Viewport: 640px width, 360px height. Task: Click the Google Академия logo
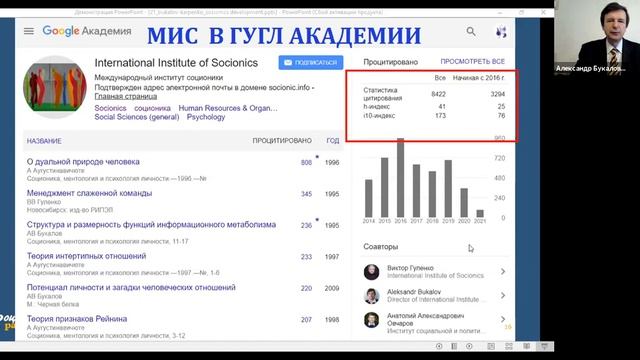(x=87, y=31)
